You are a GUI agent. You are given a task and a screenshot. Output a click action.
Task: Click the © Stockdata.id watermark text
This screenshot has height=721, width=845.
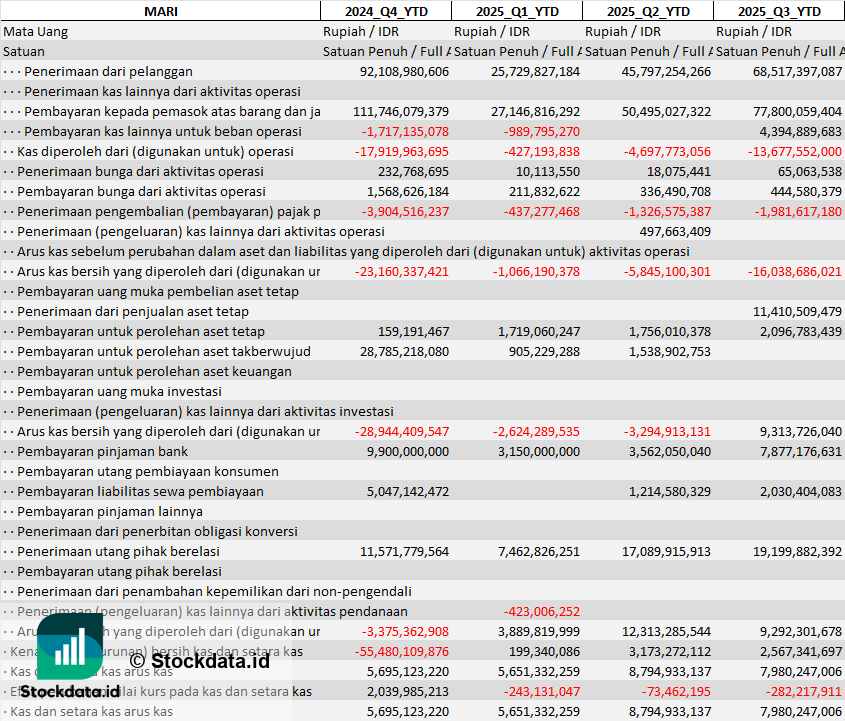click(199, 660)
